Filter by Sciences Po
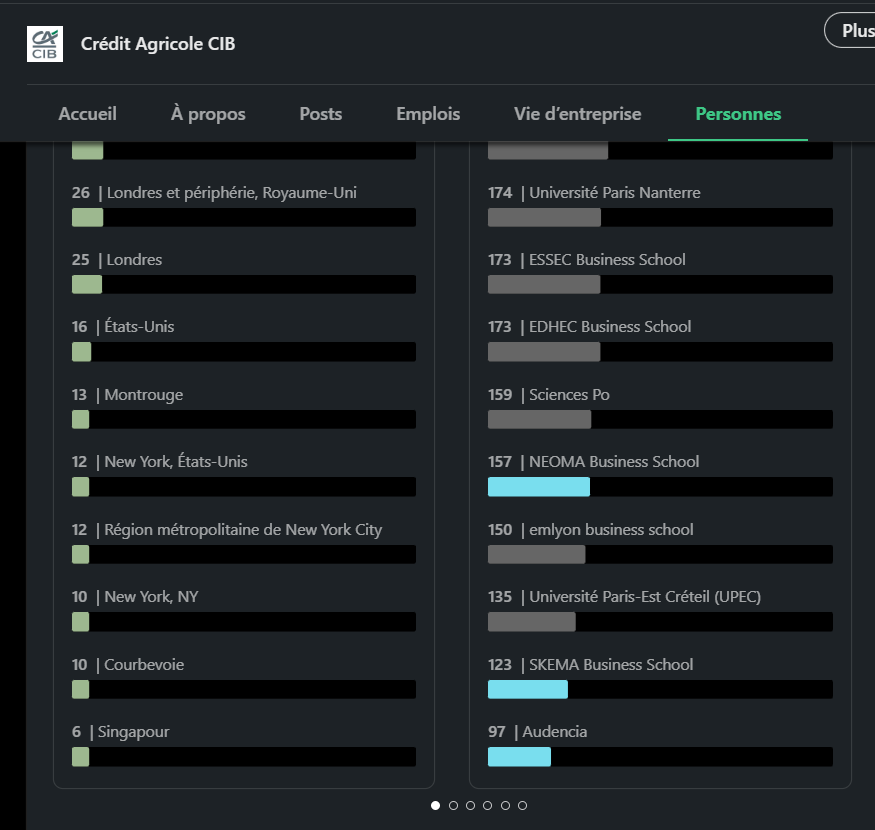Viewport: 875px width, 830px height. tap(660, 407)
